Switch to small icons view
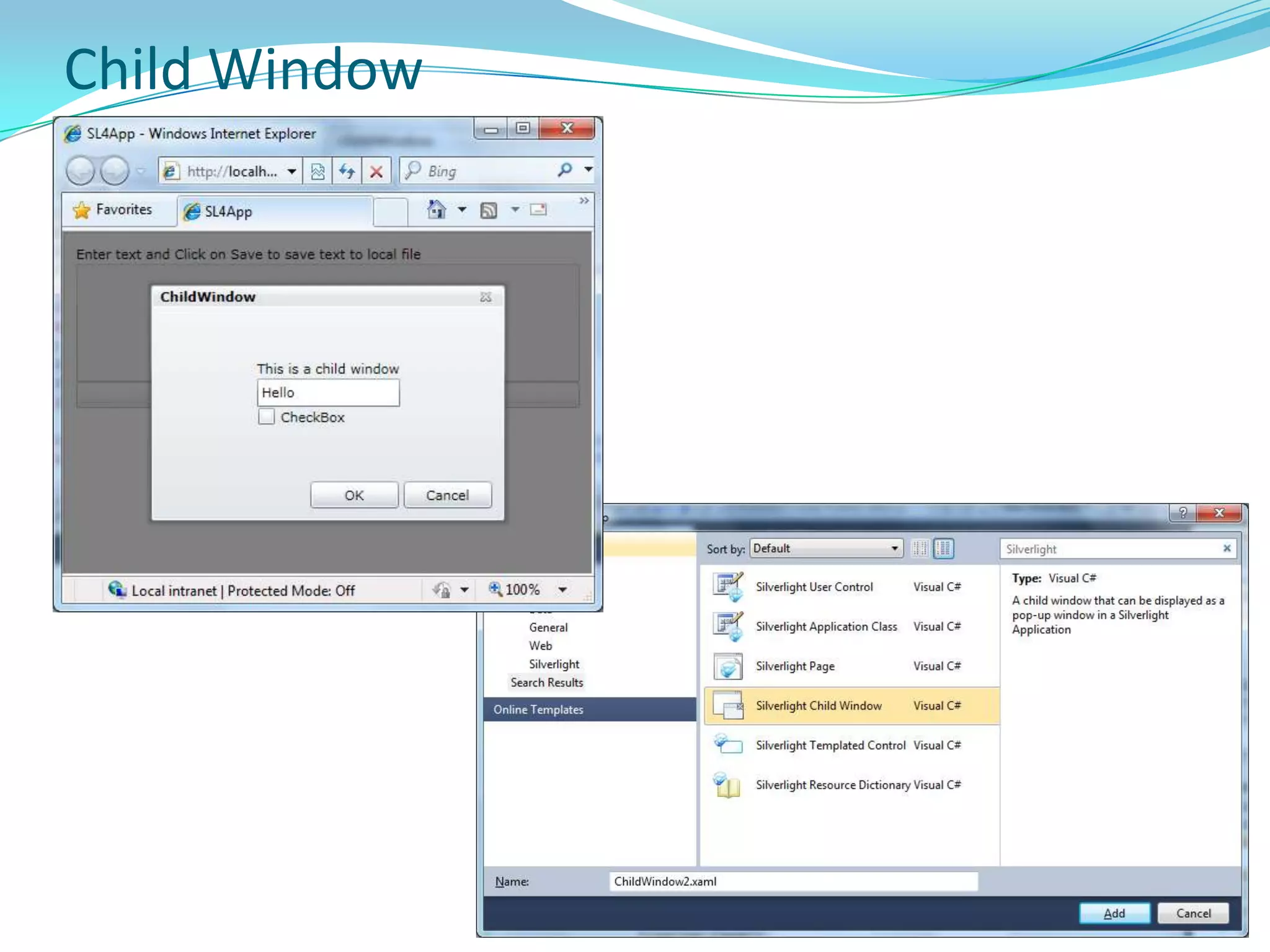The width and height of the screenshot is (1270, 952). click(x=920, y=549)
